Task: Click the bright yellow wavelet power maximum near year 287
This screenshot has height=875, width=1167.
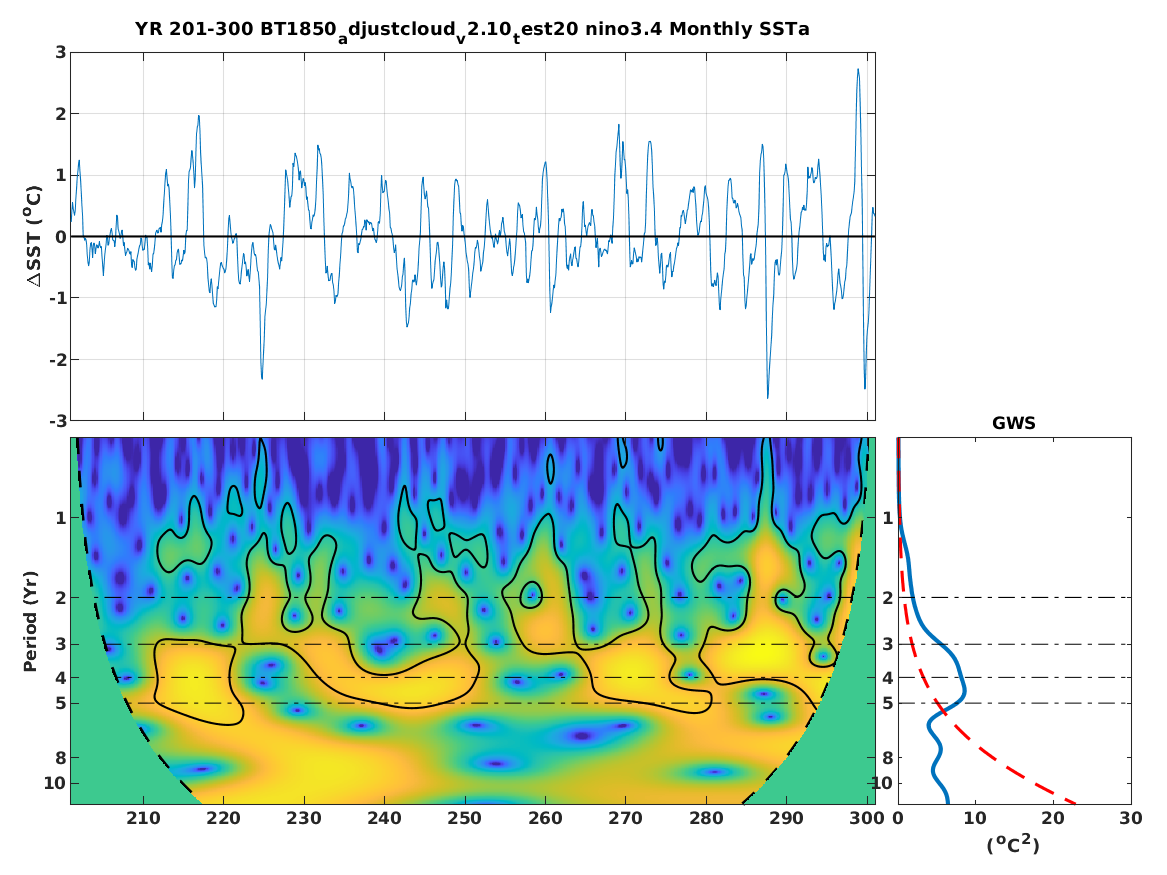Action: tap(763, 653)
